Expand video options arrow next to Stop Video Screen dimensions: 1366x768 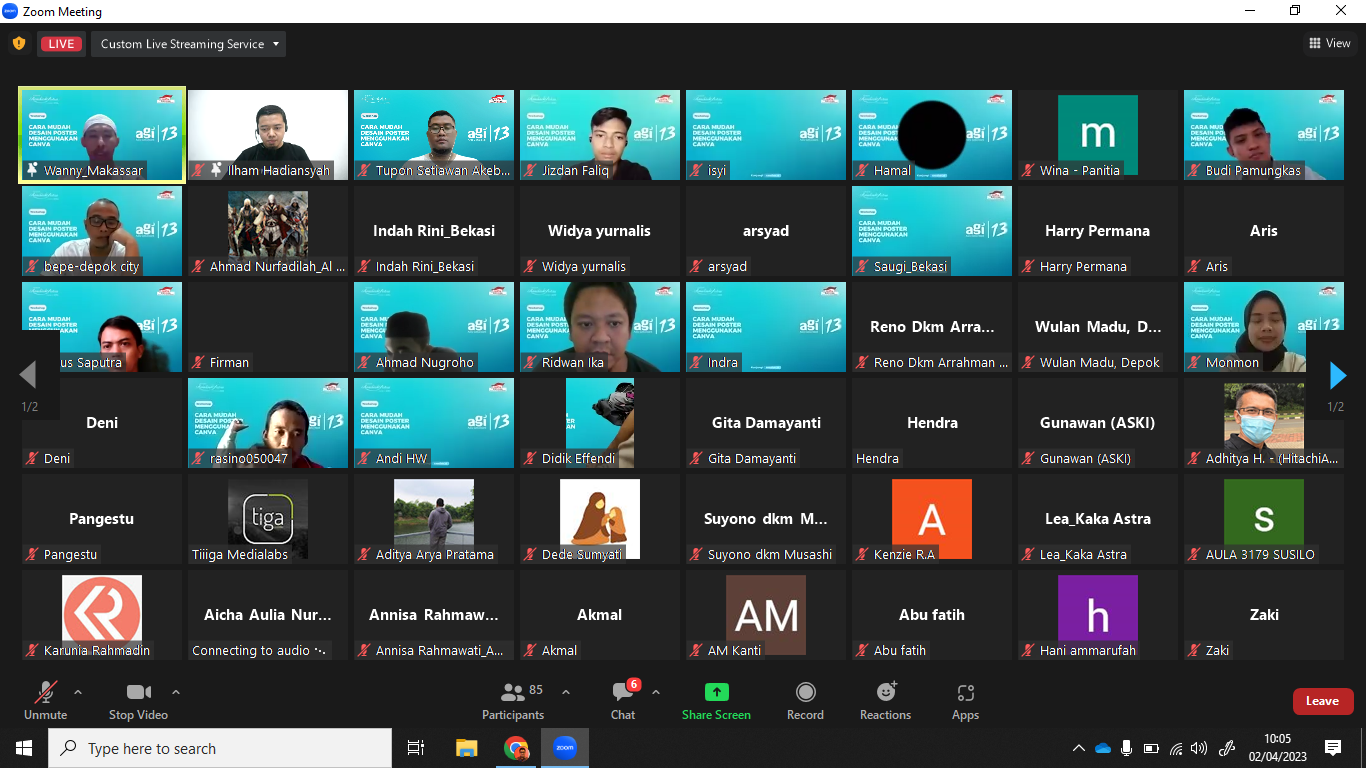[x=176, y=692]
